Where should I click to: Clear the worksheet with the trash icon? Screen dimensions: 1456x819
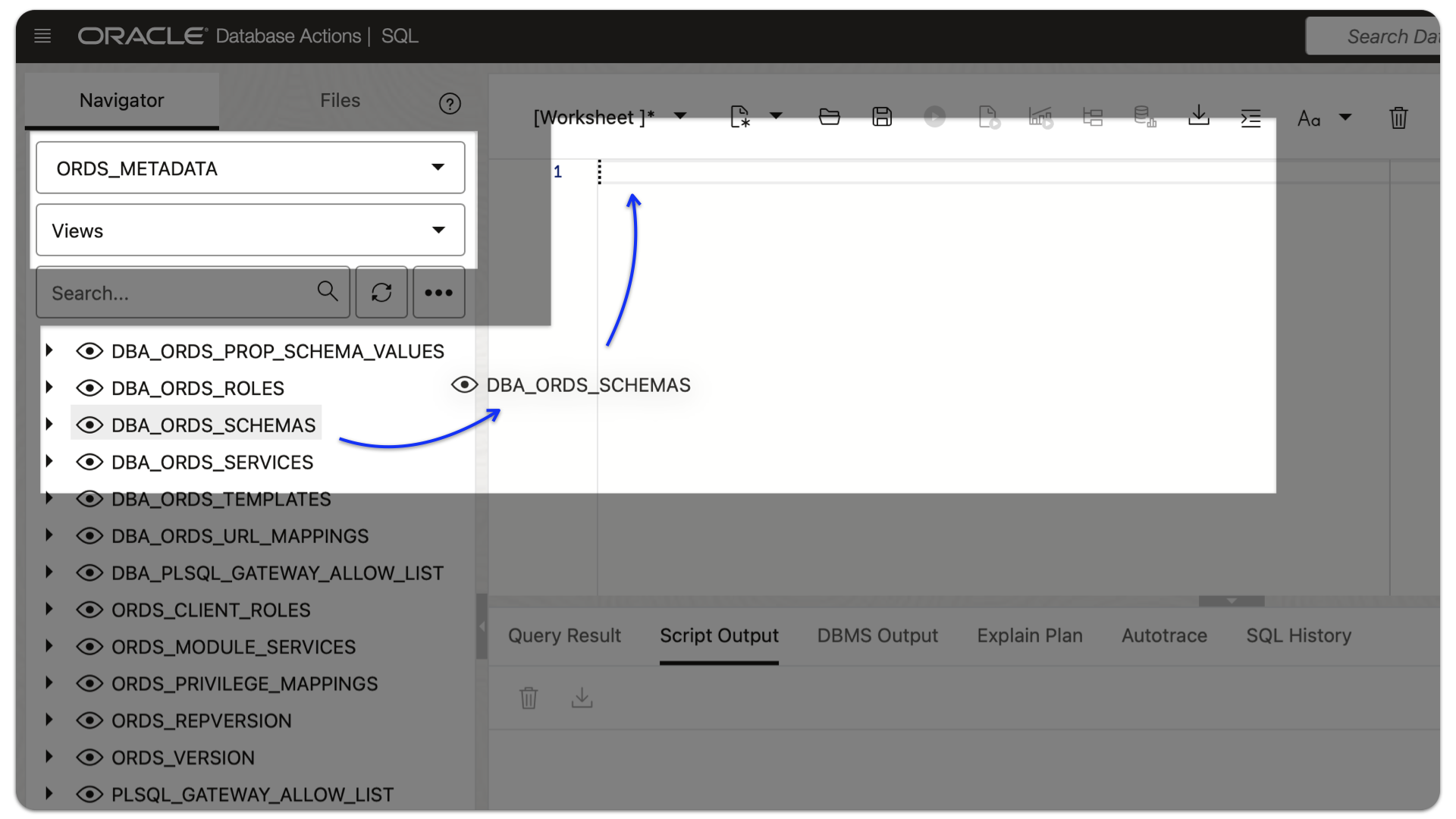1398,118
